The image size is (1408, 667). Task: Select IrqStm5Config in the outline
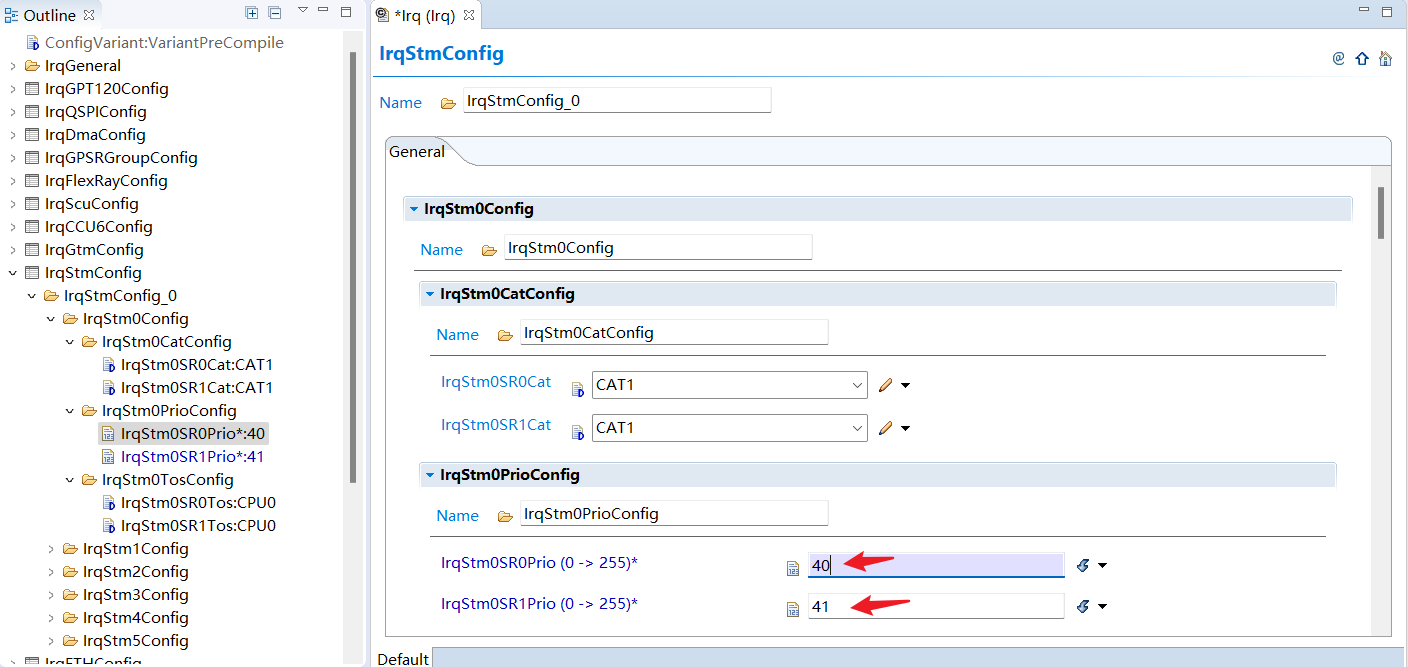(x=136, y=641)
